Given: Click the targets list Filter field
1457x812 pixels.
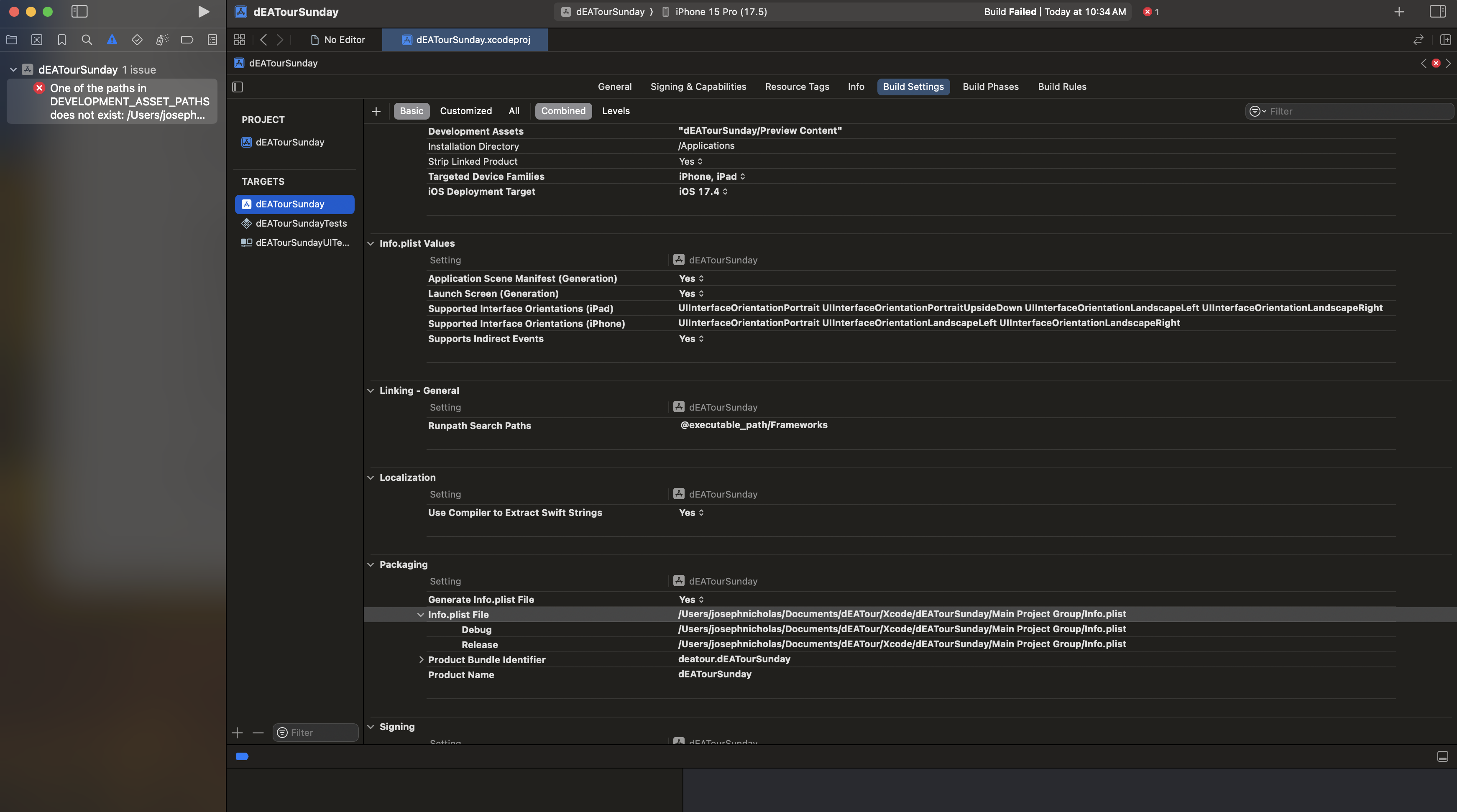Looking at the screenshot, I should tap(316, 733).
